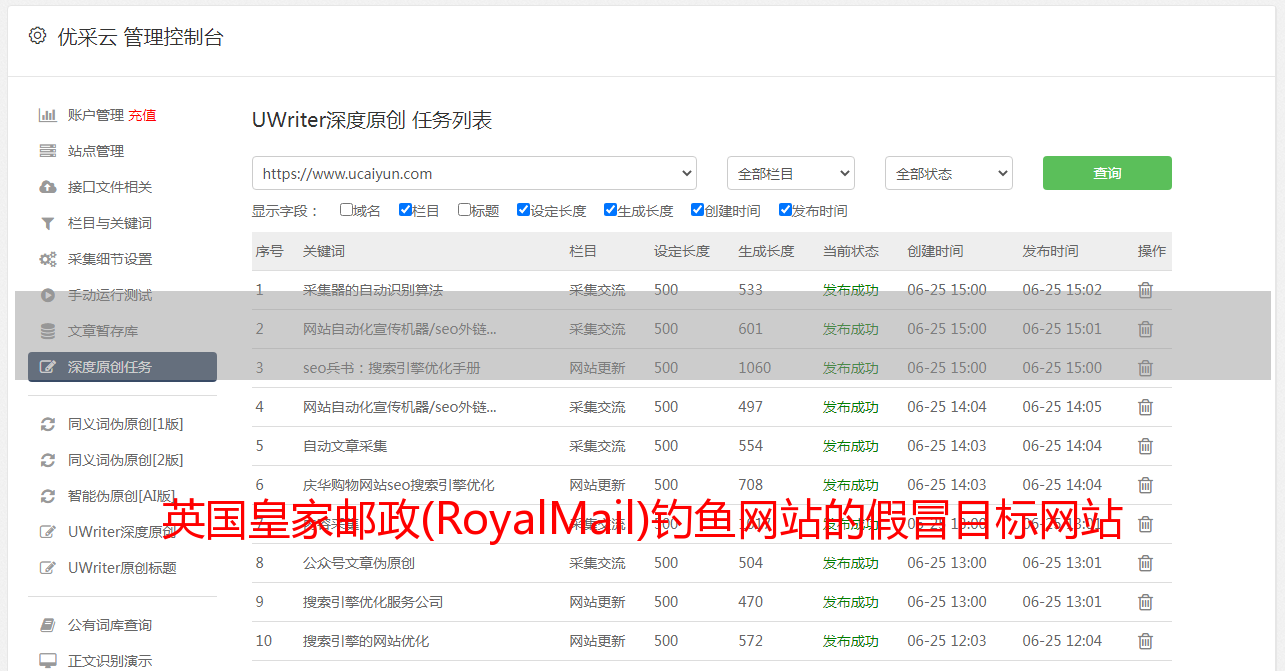Click keyword 搜索引擎的网站优化
The image size is (1285, 671).
tap(366, 641)
